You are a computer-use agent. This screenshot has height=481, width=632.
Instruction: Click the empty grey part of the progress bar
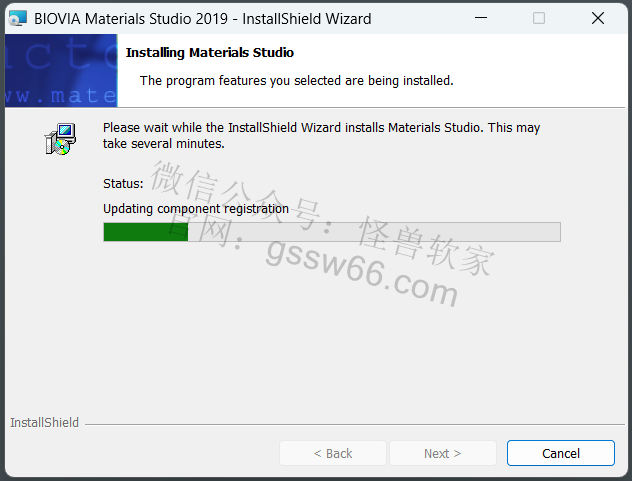click(x=374, y=232)
